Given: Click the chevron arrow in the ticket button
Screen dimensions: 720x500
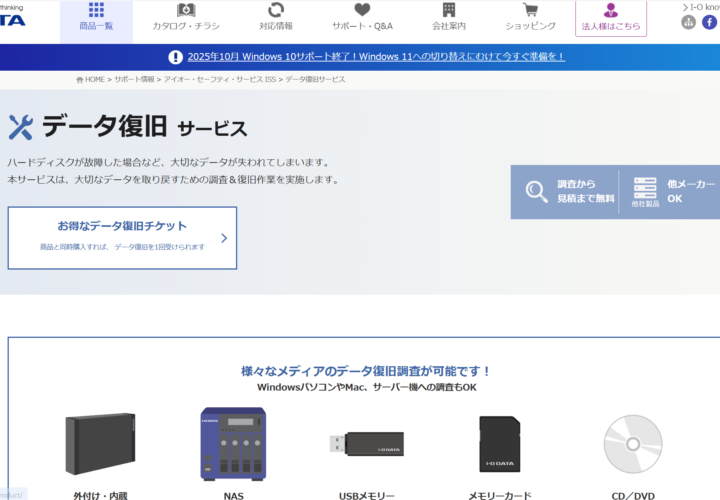Looking at the screenshot, I should click(224, 238).
